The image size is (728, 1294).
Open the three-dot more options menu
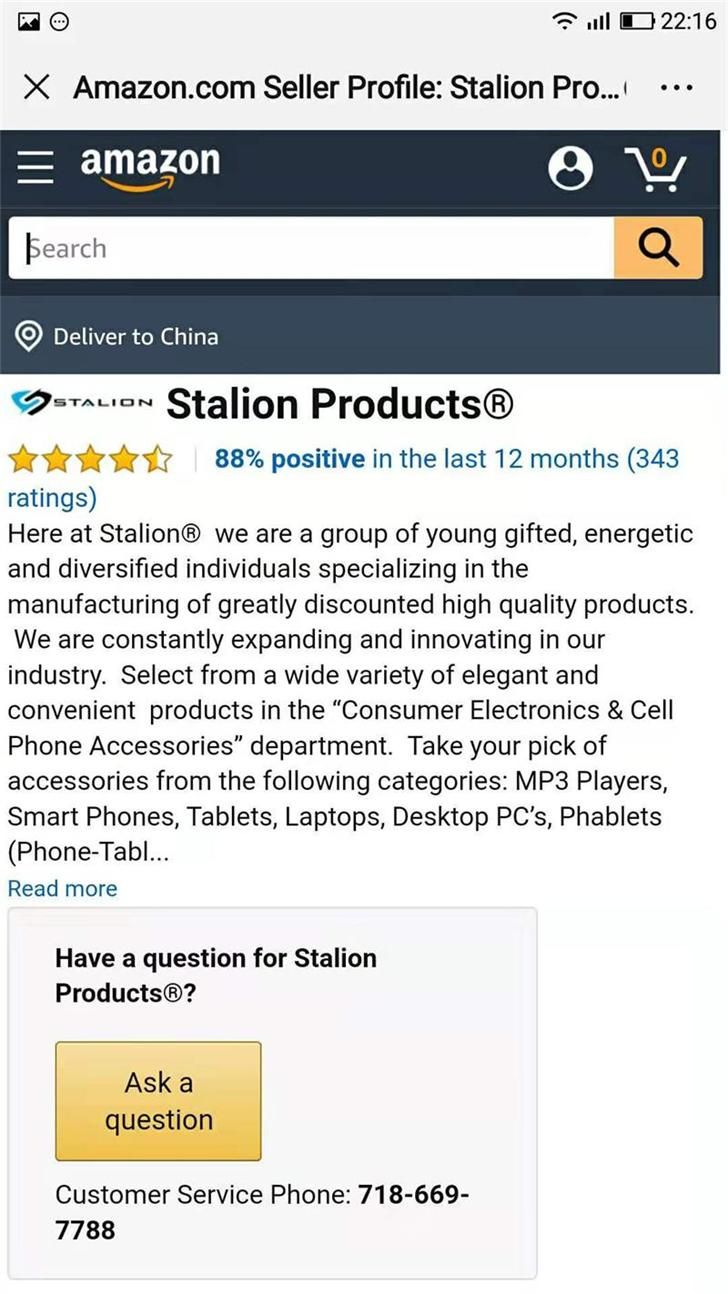coord(676,87)
